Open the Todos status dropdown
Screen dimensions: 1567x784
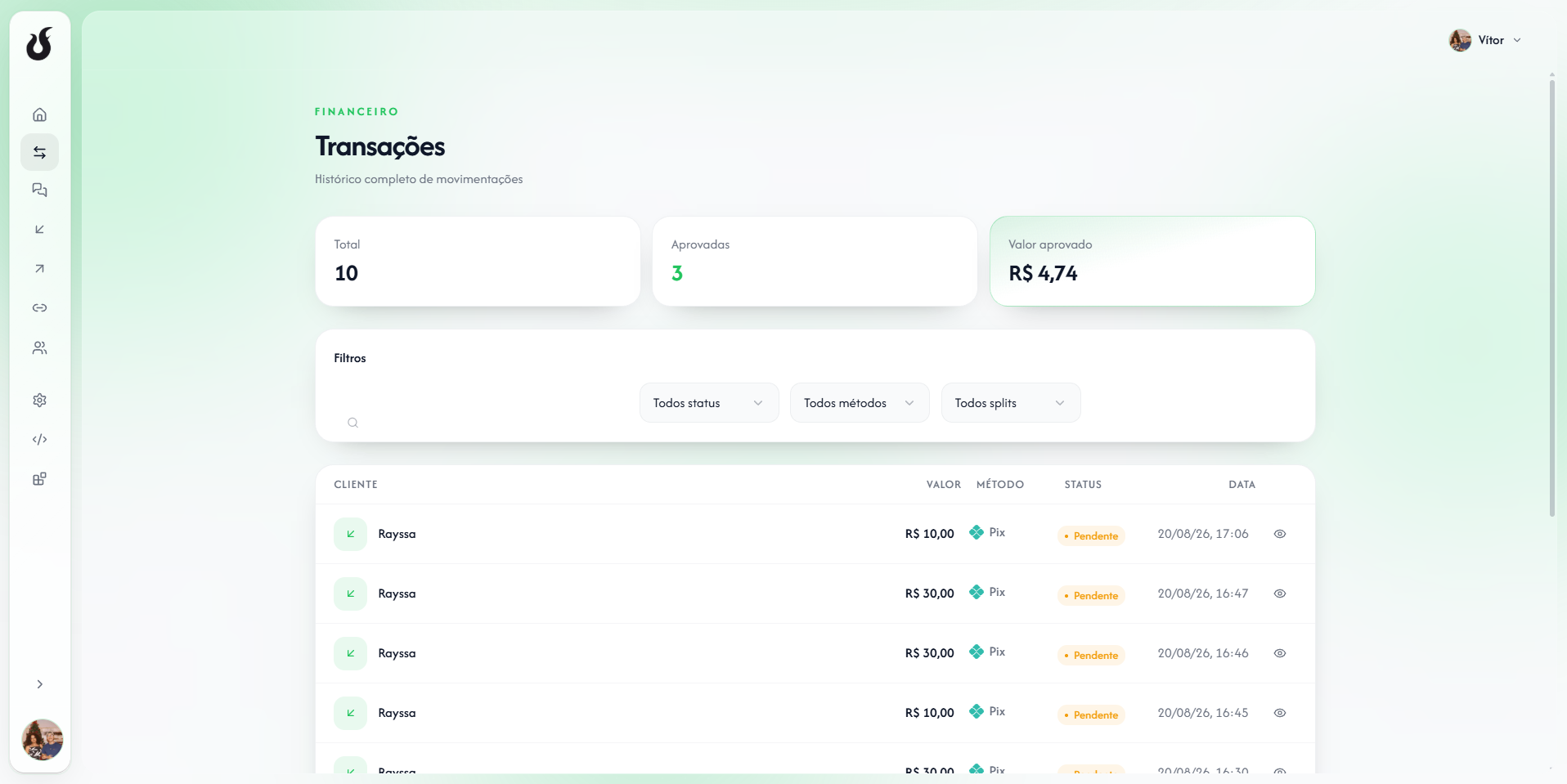709,403
